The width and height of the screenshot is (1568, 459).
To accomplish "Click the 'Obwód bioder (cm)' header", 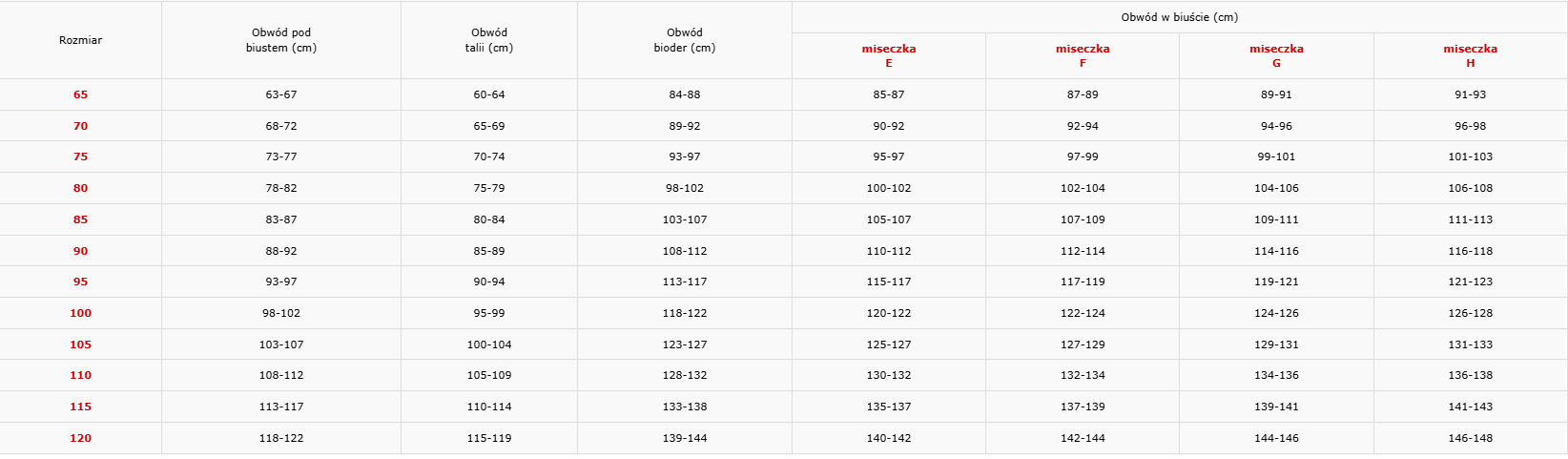I will click(685, 40).
